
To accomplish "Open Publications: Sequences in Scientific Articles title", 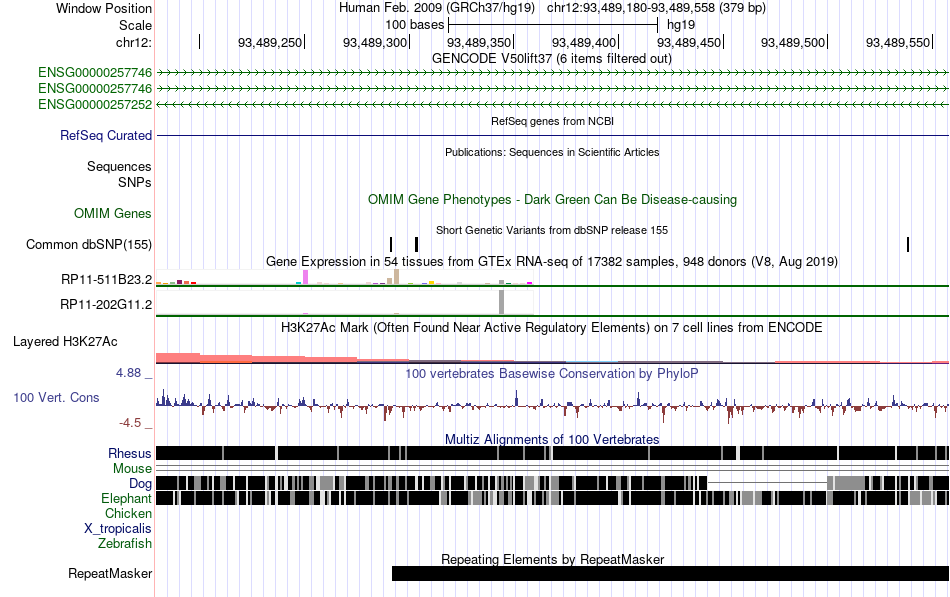I will click(552, 152).
